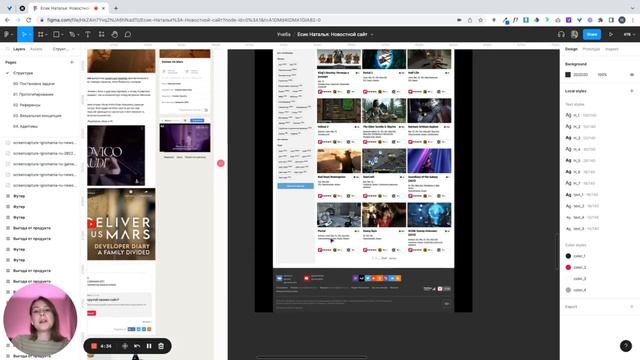Click the Chrome back arrow
Image resolution: width=640 pixels, height=360 pixels.
click(7, 20)
